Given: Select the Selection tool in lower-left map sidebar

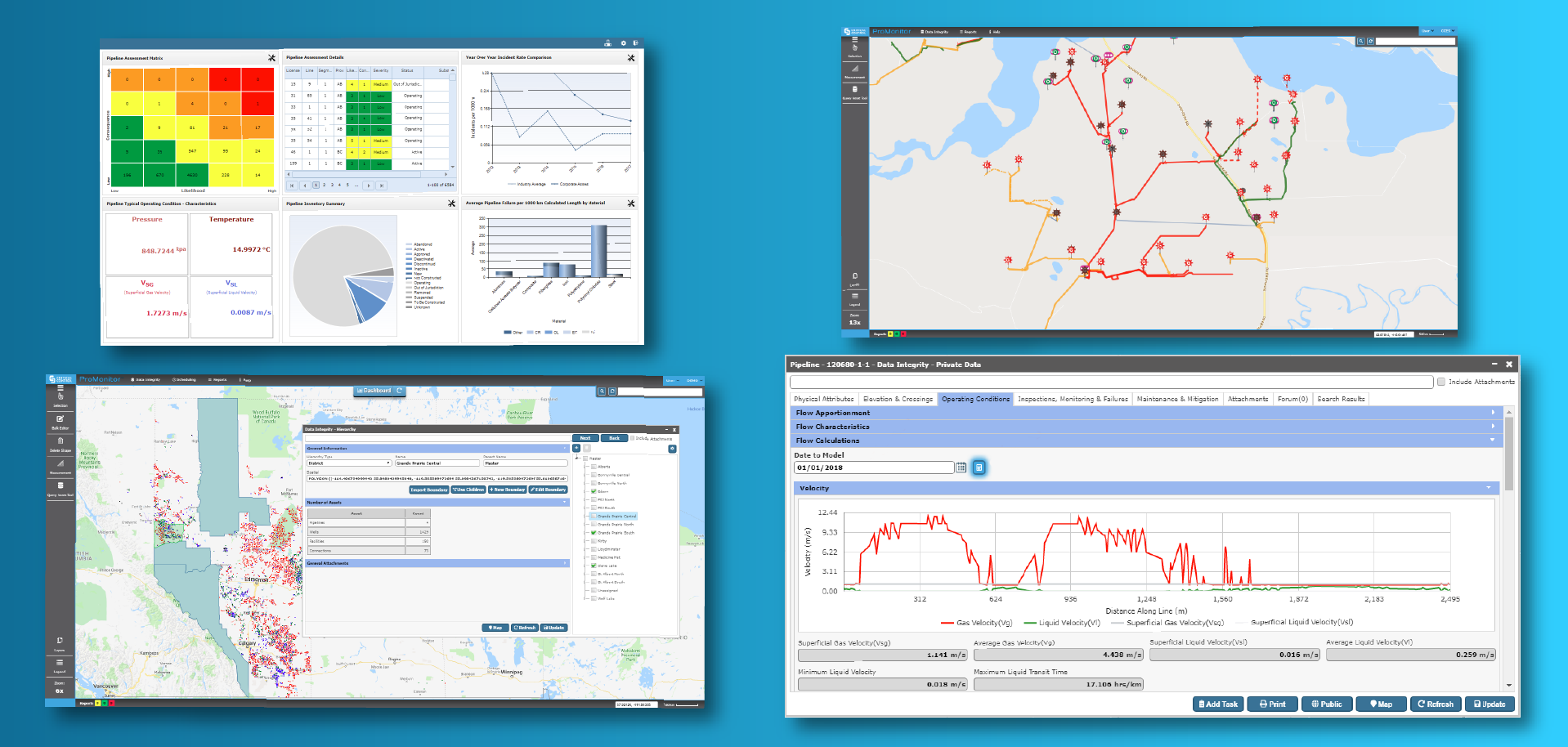Looking at the screenshot, I should 60,399.
